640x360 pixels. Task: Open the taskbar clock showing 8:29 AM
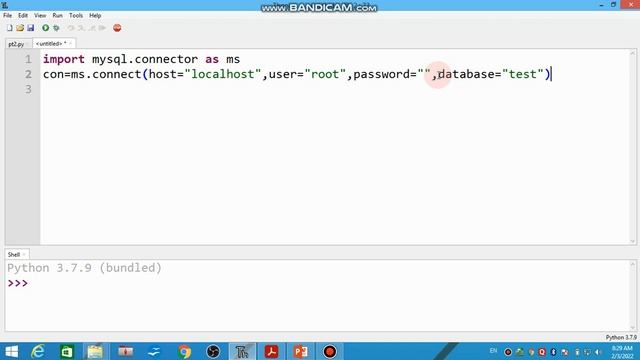(x=622, y=352)
